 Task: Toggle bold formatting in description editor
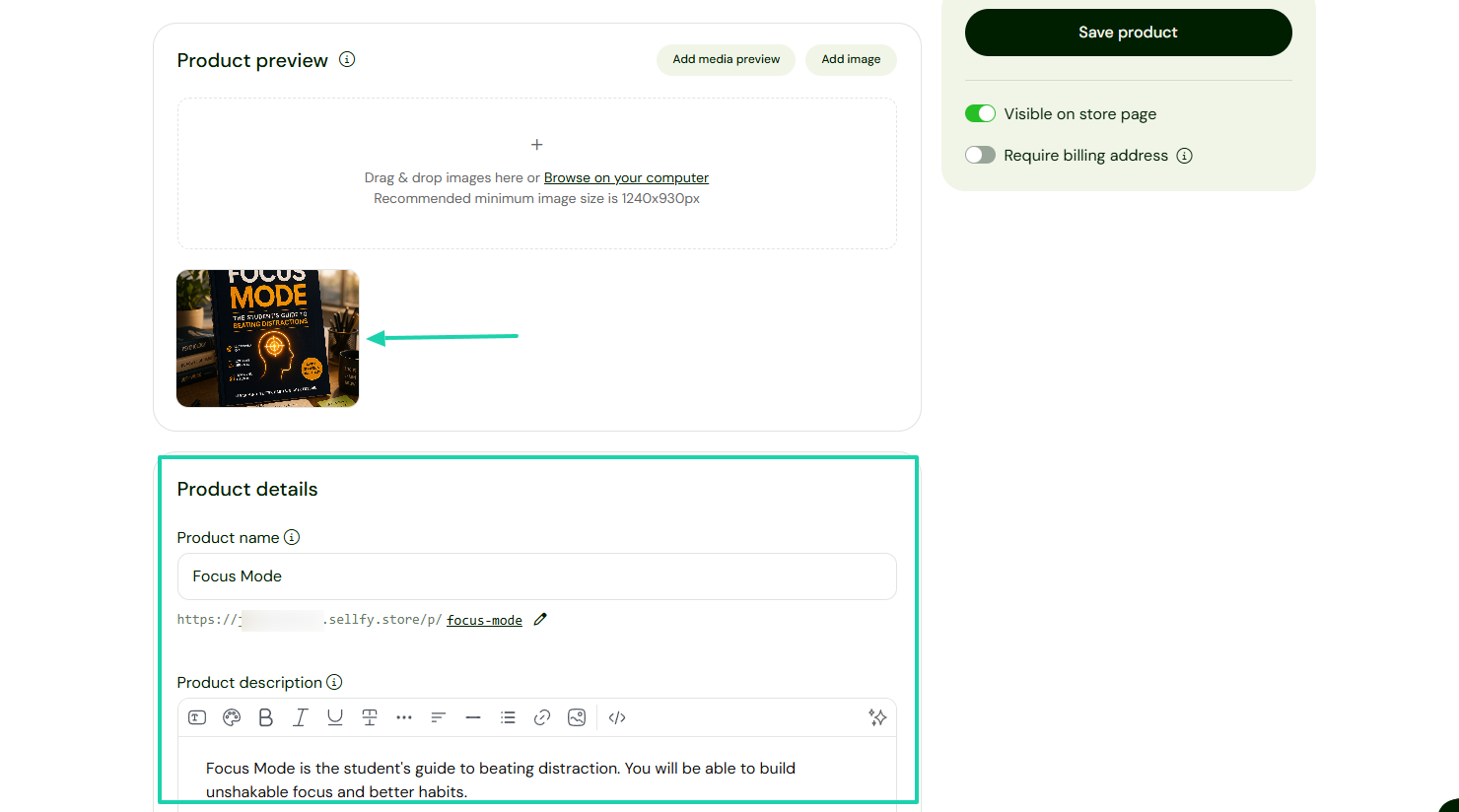click(265, 717)
